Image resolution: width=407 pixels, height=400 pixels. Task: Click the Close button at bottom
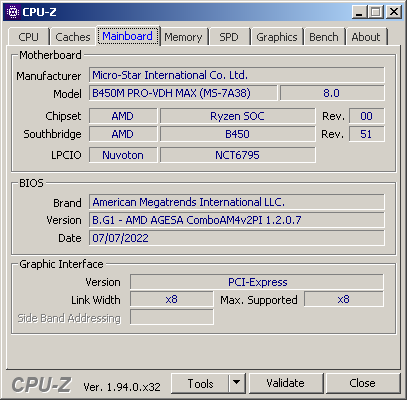point(363,383)
